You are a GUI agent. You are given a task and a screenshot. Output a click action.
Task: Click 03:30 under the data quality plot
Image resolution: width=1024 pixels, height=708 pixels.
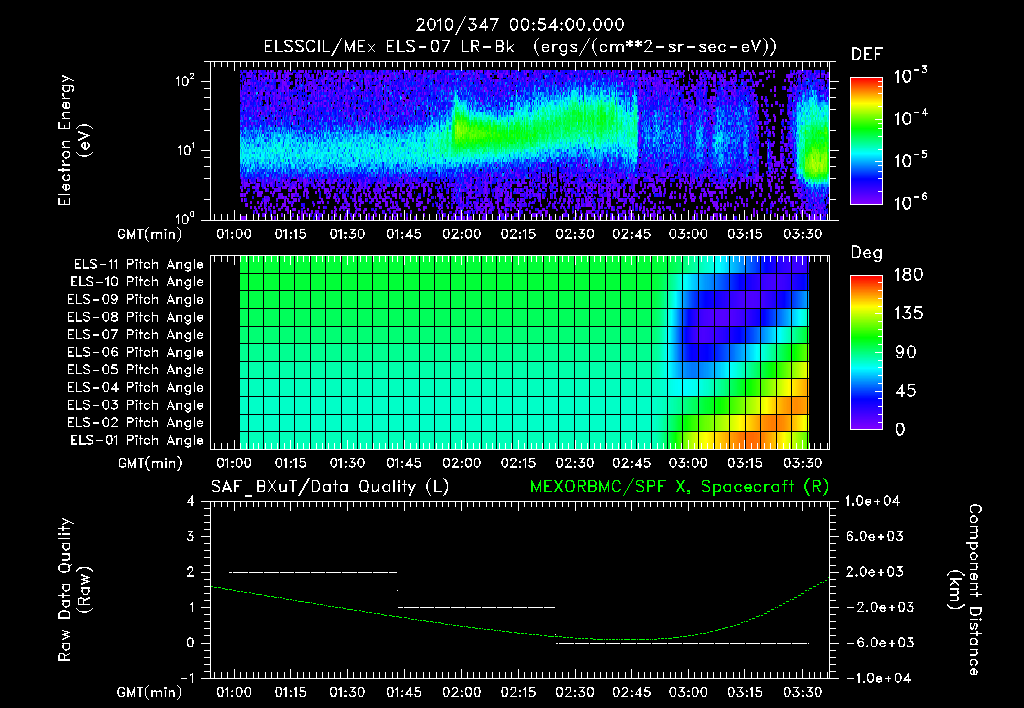coord(802,692)
